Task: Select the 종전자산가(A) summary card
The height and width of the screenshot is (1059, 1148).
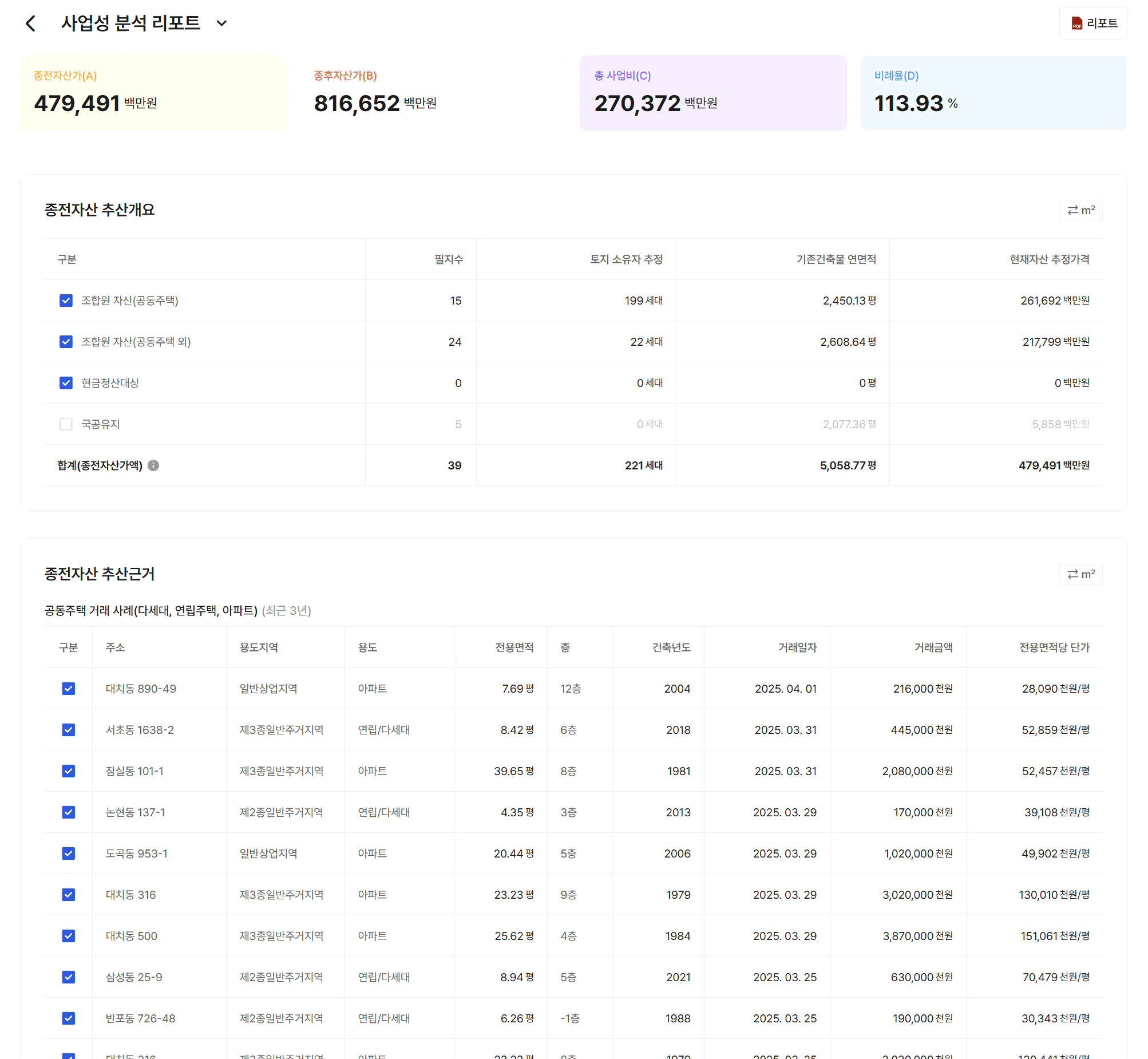Action: coord(153,93)
